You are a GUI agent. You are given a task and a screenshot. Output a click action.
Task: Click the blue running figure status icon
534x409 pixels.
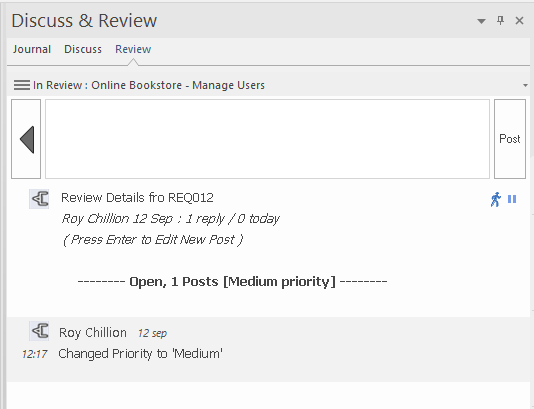point(496,199)
